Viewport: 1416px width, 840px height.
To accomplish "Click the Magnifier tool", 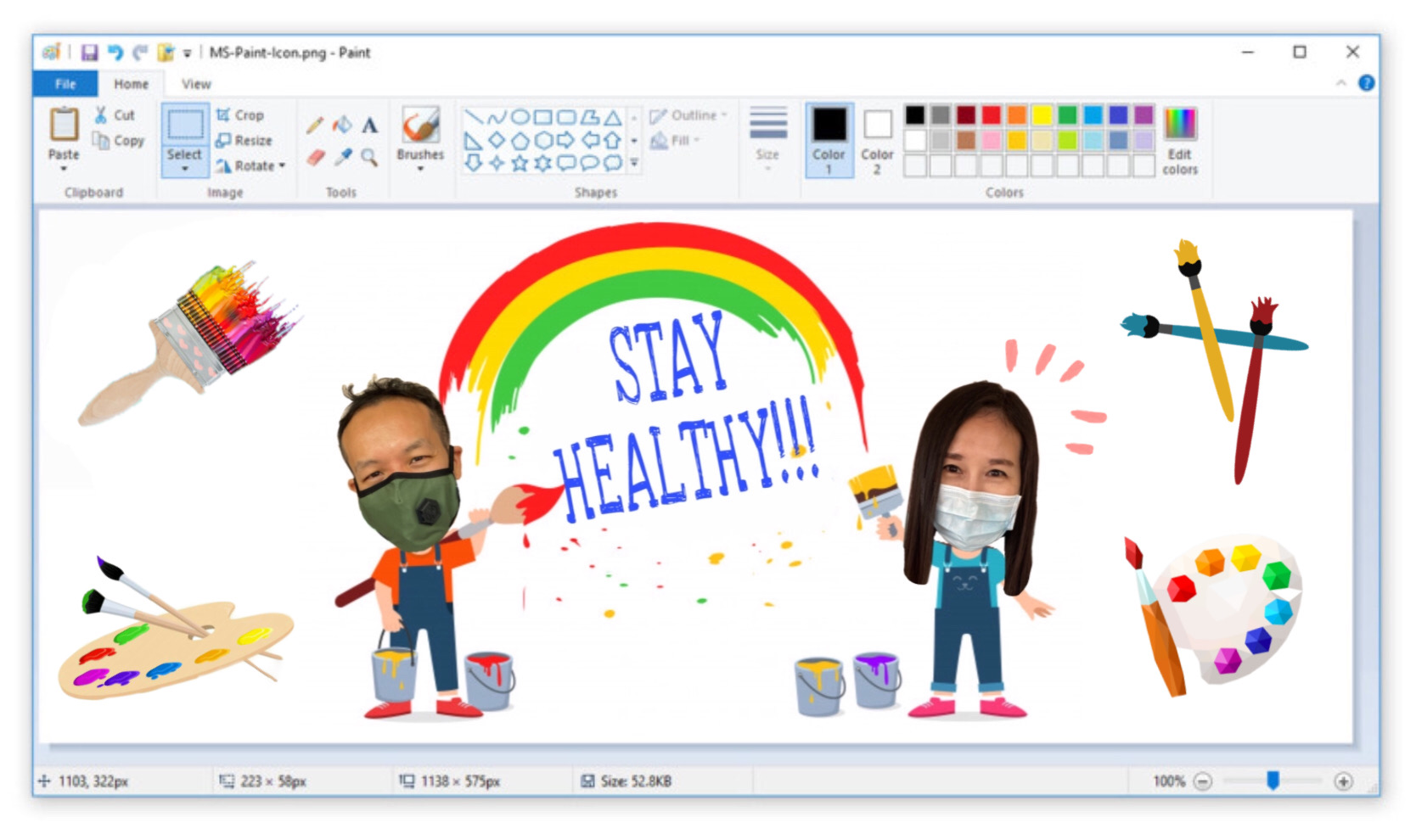I will 369,157.
